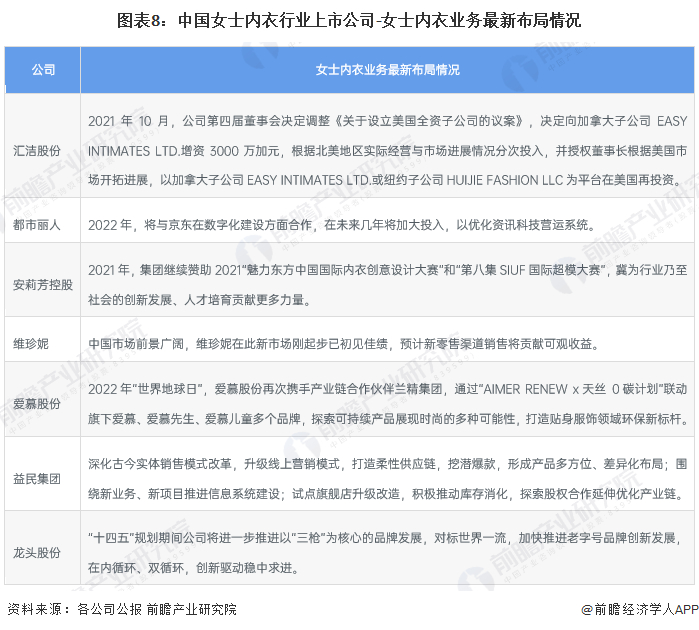
Task: Click the 在内循环、双循环 line
Action: [193, 568]
